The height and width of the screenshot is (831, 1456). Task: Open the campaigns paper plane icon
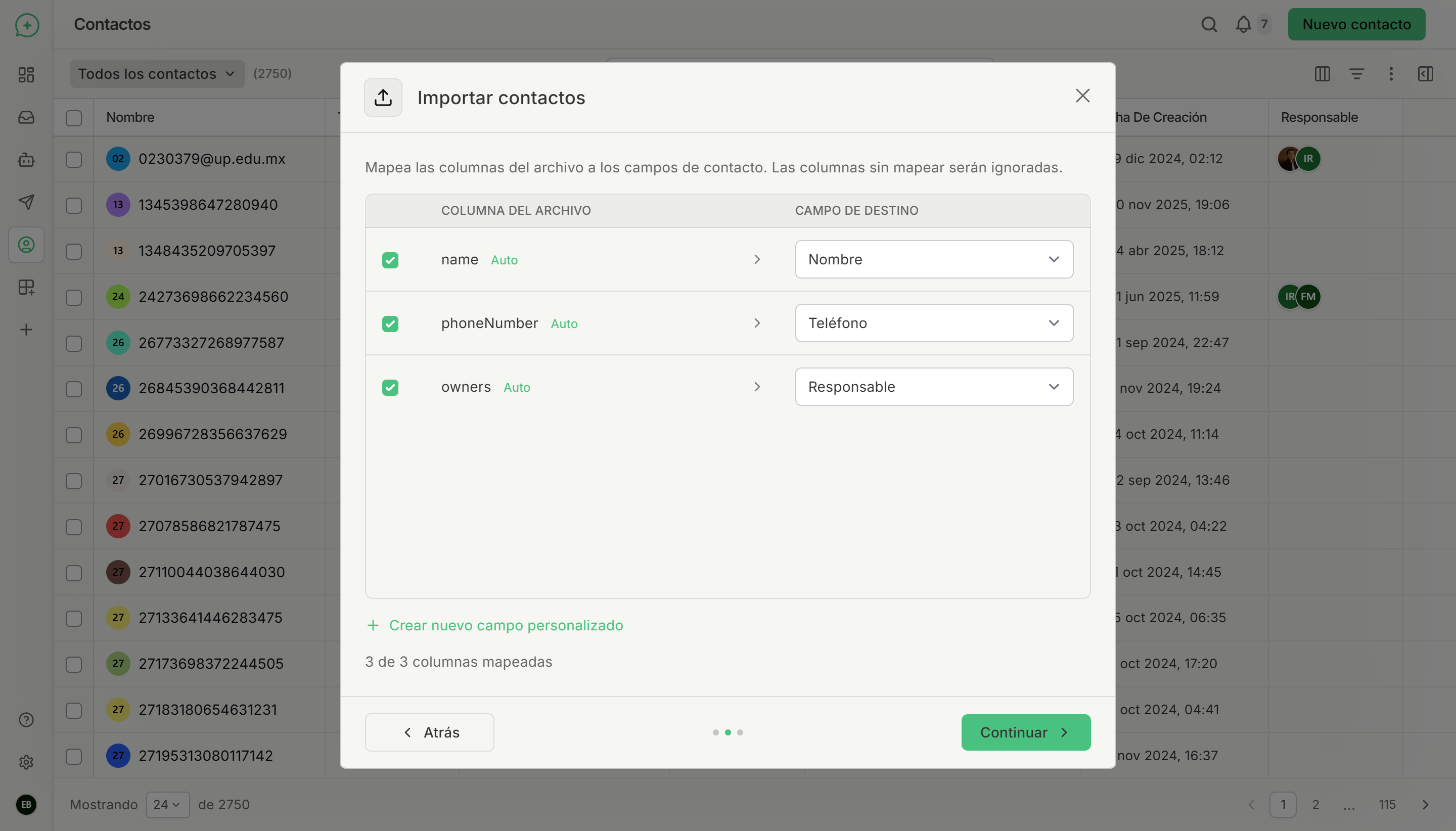tap(26, 202)
